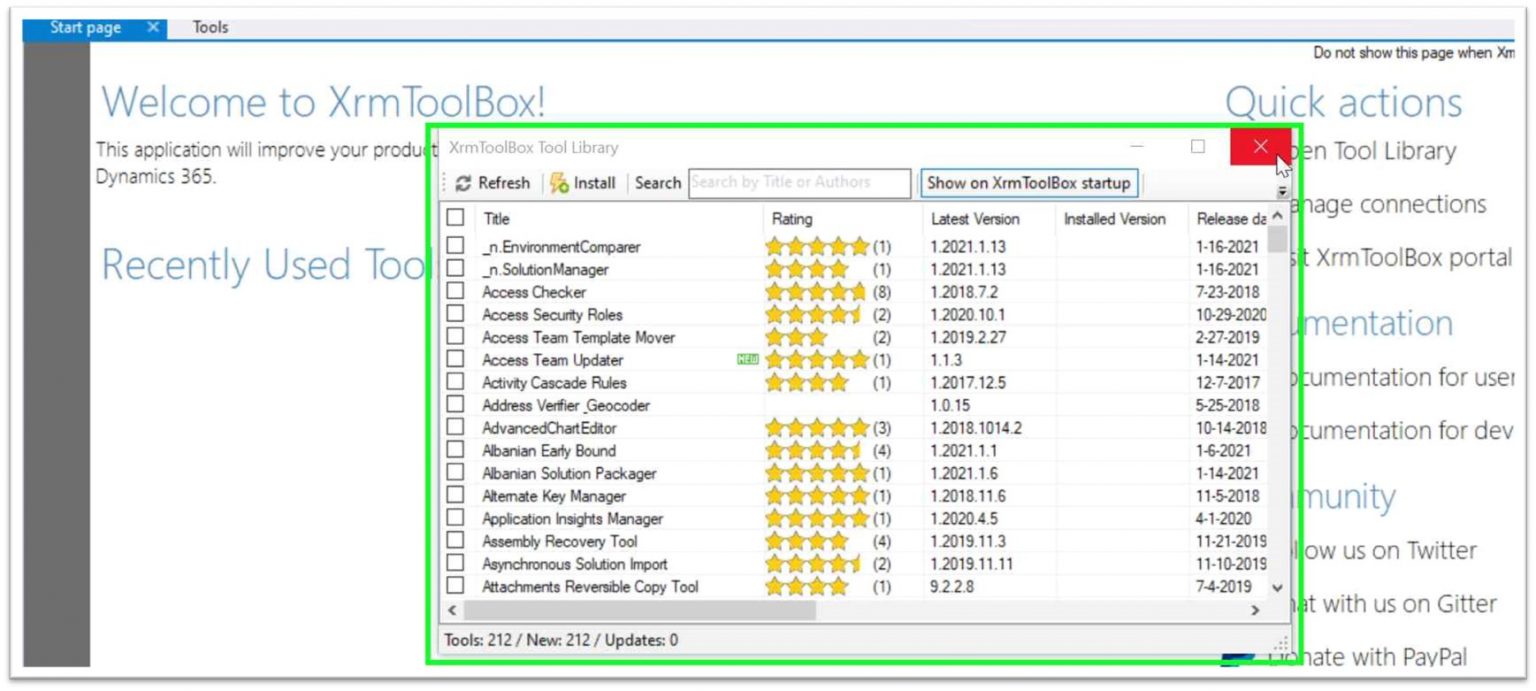
Task: Check the _n.SolutionManager checkbox
Action: coord(456,269)
